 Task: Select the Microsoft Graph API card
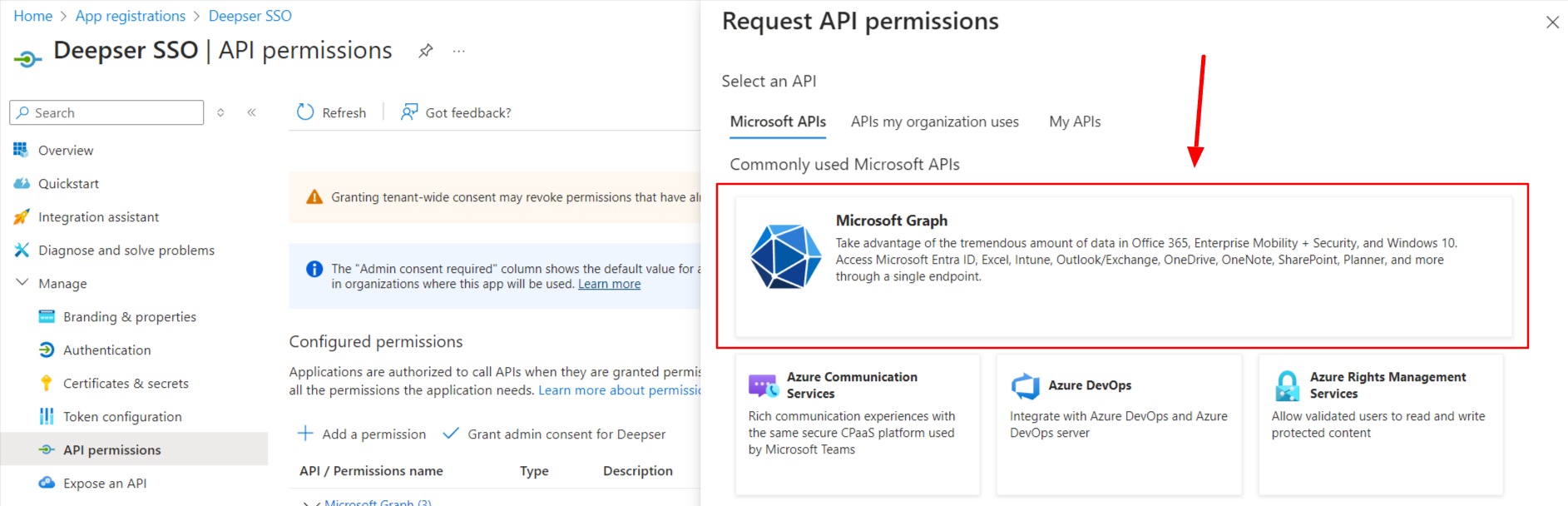[1123, 266]
